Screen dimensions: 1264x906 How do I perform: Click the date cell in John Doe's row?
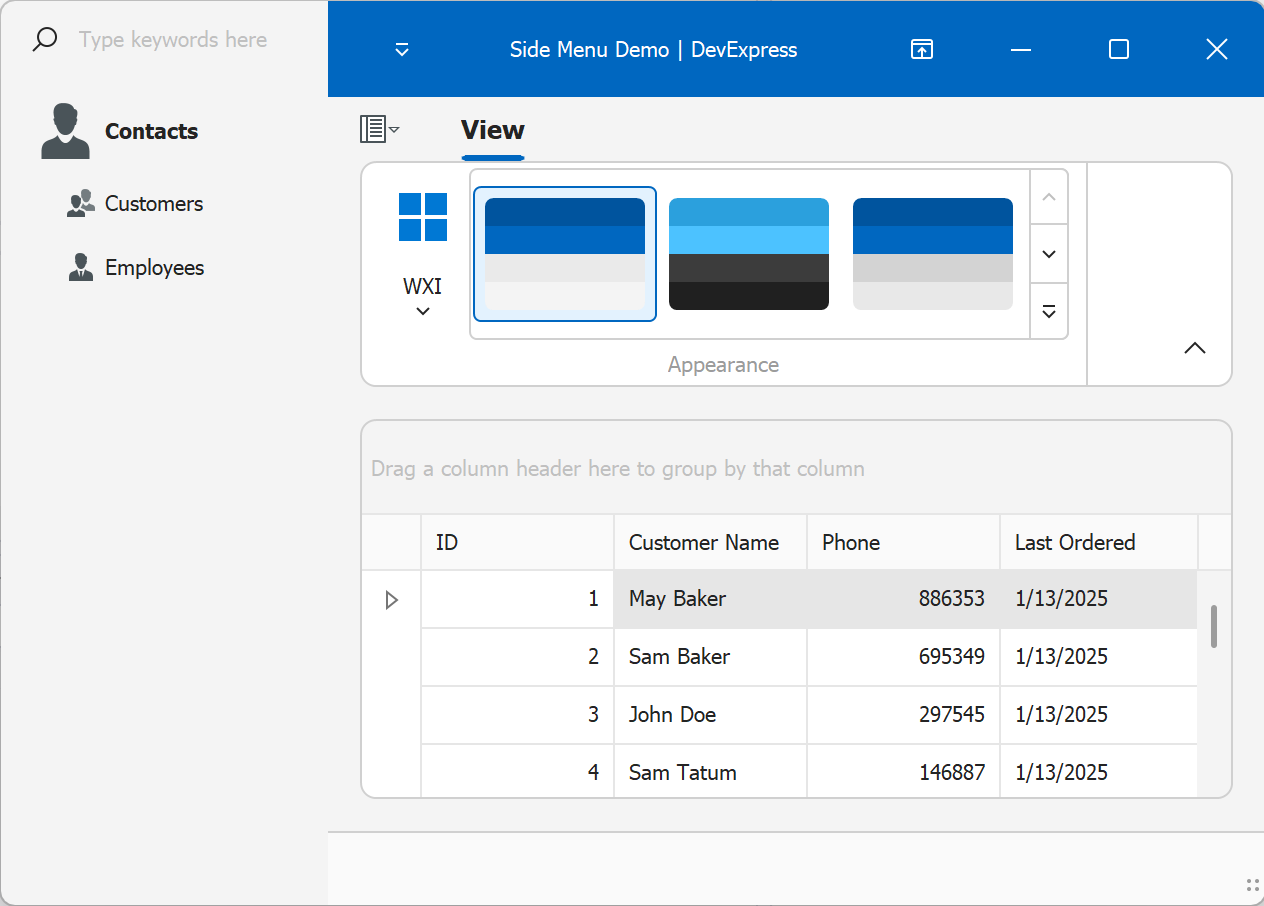[1099, 715]
